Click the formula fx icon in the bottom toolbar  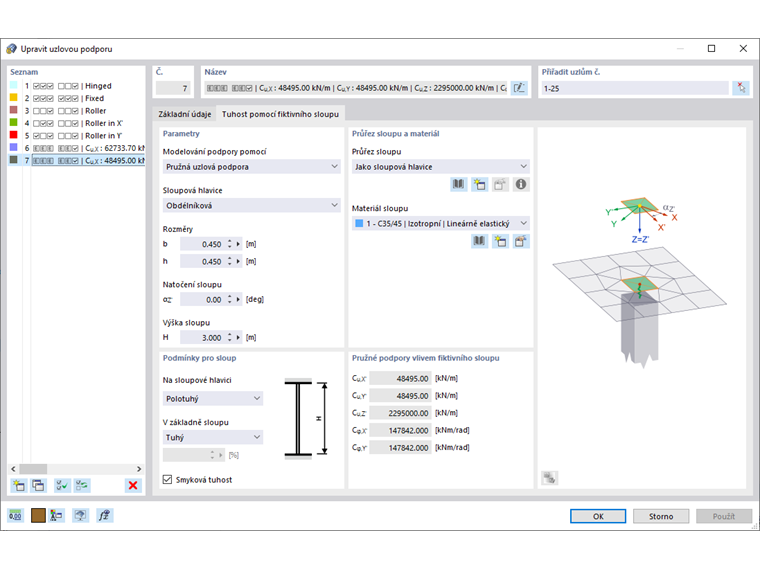coord(105,516)
